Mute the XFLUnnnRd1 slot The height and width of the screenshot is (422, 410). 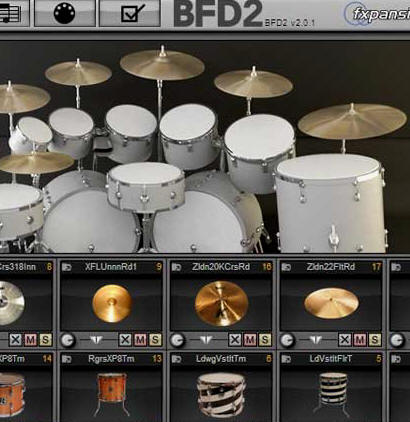pos(140,340)
